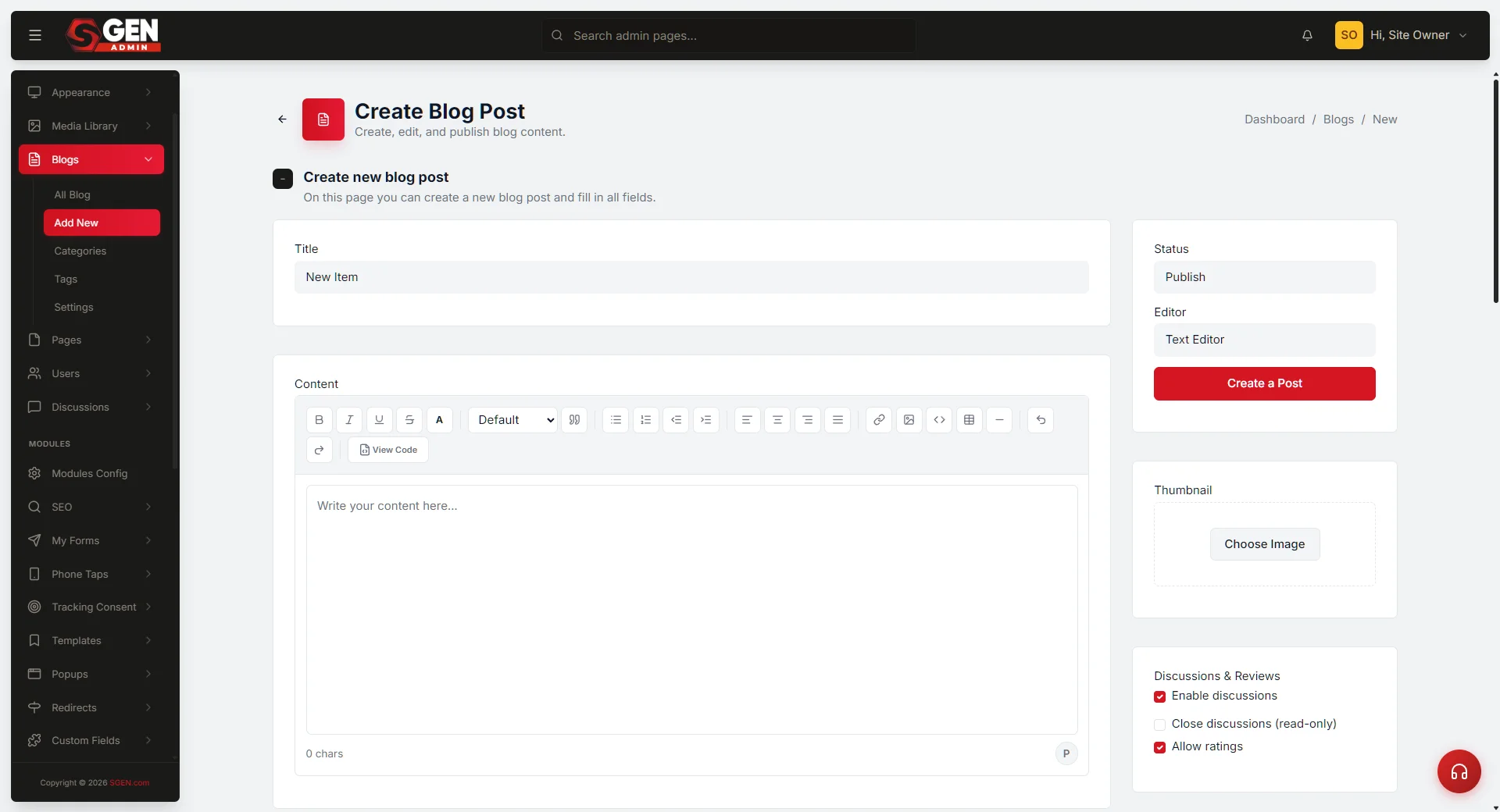Insert a bulleted list
Image resolution: width=1500 pixels, height=812 pixels.
[616, 420]
